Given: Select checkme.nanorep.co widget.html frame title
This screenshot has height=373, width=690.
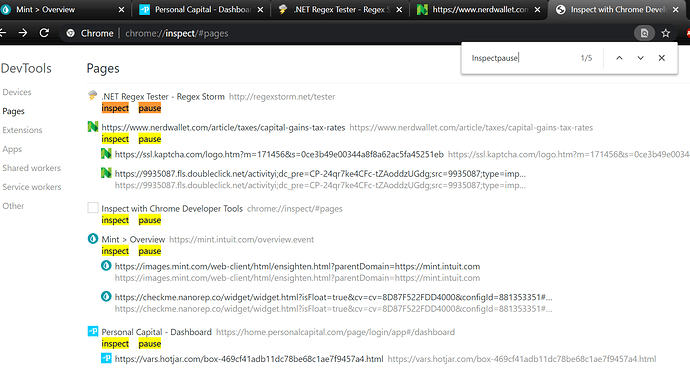Looking at the screenshot, I should [334, 297].
